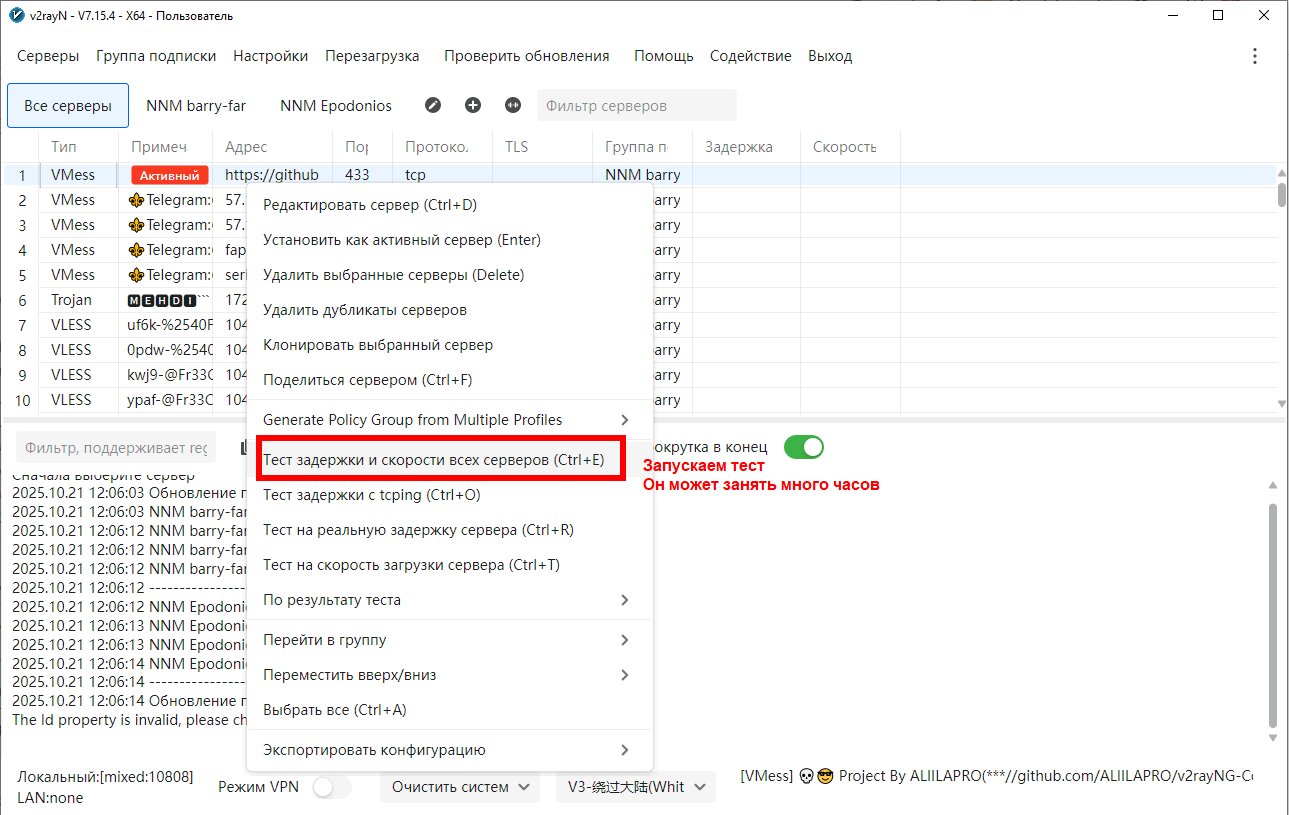This screenshot has width=1289, height=815.
Task: Click the Telegram emblem icon in row 2
Action: 137,200
